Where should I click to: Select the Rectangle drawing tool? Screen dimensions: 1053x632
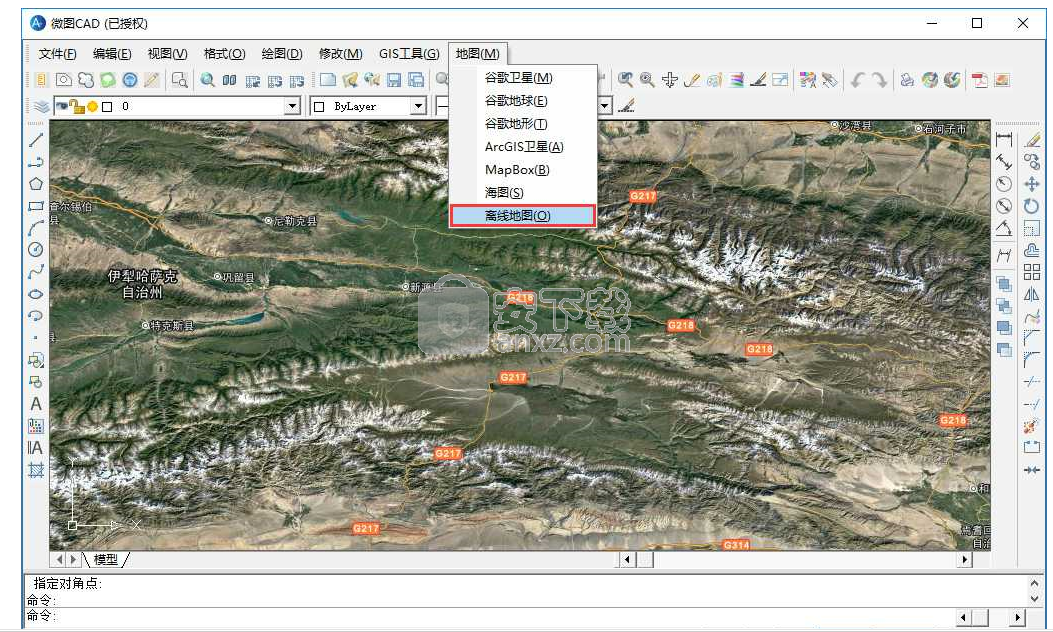(36, 206)
